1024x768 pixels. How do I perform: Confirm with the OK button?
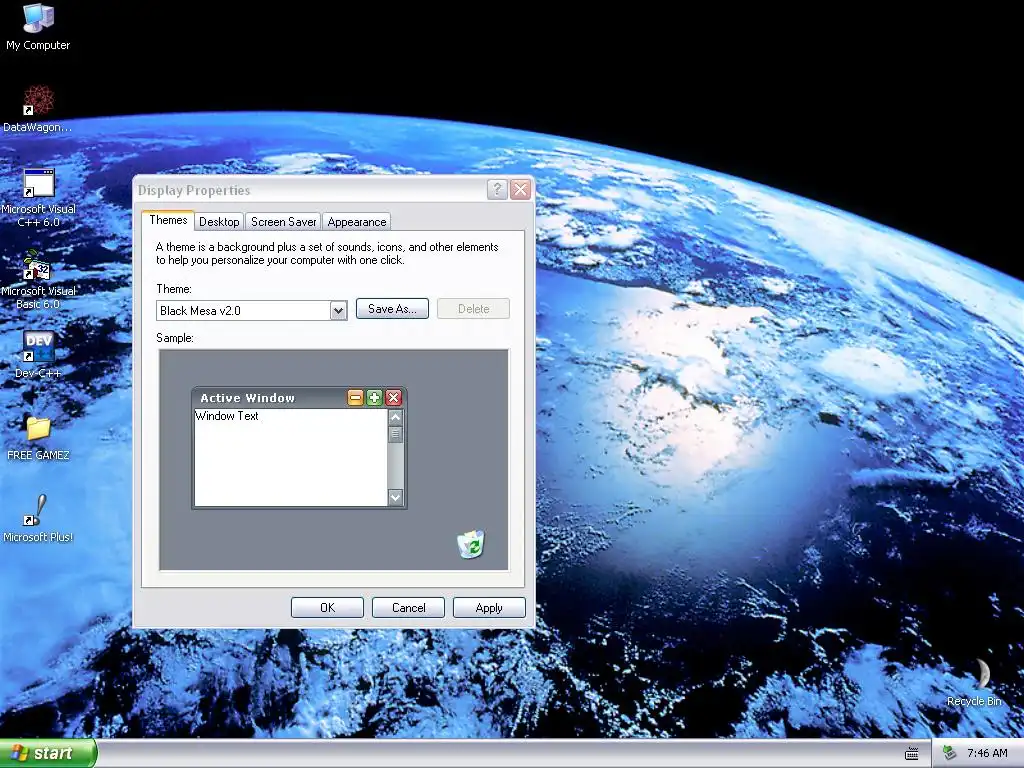pos(327,607)
